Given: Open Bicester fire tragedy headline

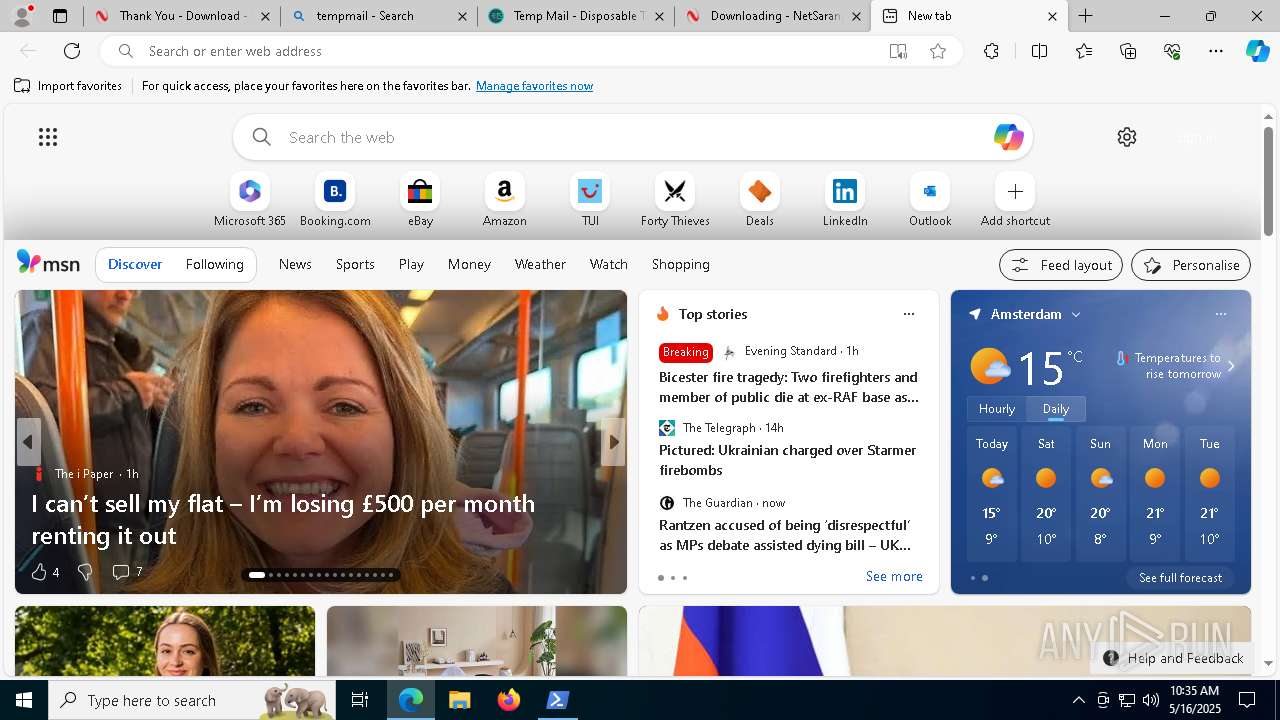Looking at the screenshot, I should tap(788, 387).
